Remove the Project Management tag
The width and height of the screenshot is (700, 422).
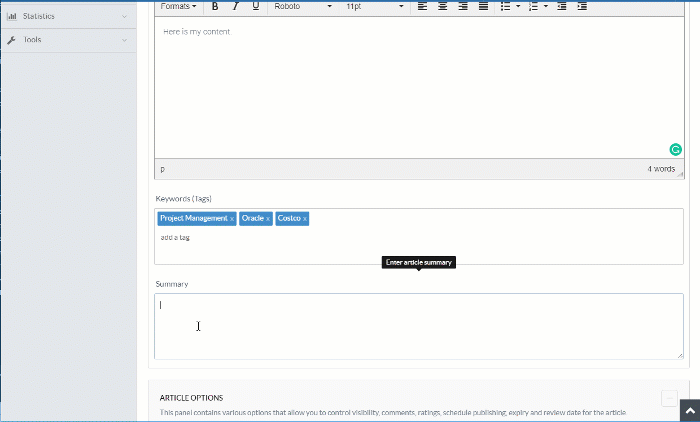click(x=232, y=219)
